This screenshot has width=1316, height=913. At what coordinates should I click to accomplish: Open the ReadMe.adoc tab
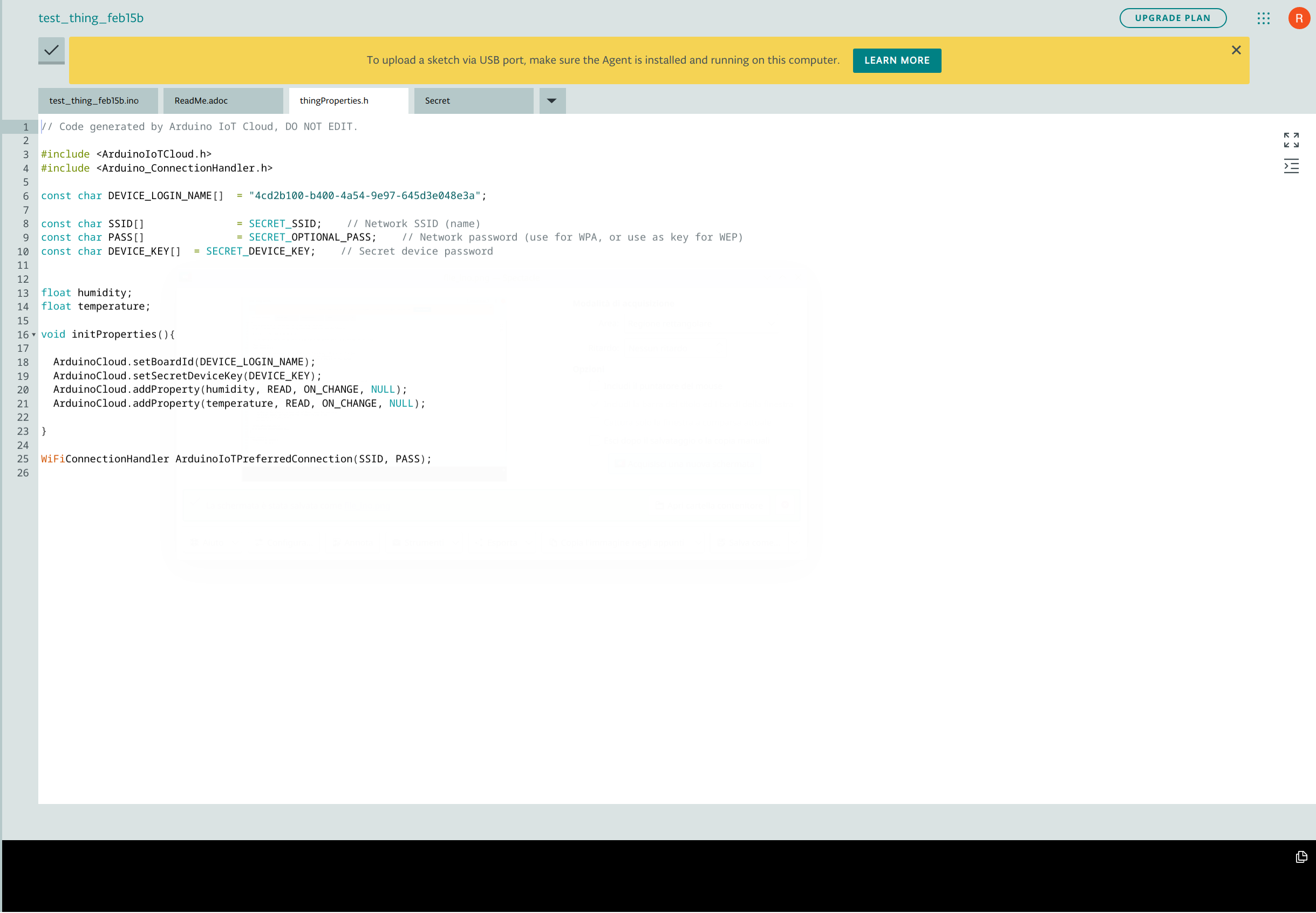point(201,101)
